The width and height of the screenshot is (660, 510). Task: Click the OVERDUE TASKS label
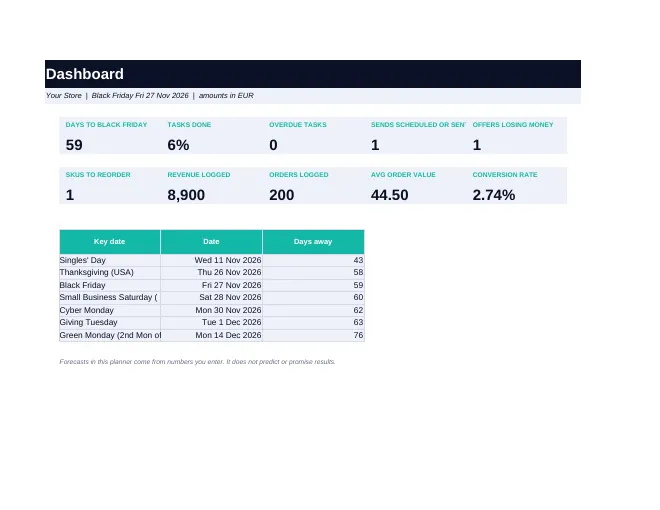(x=298, y=125)
